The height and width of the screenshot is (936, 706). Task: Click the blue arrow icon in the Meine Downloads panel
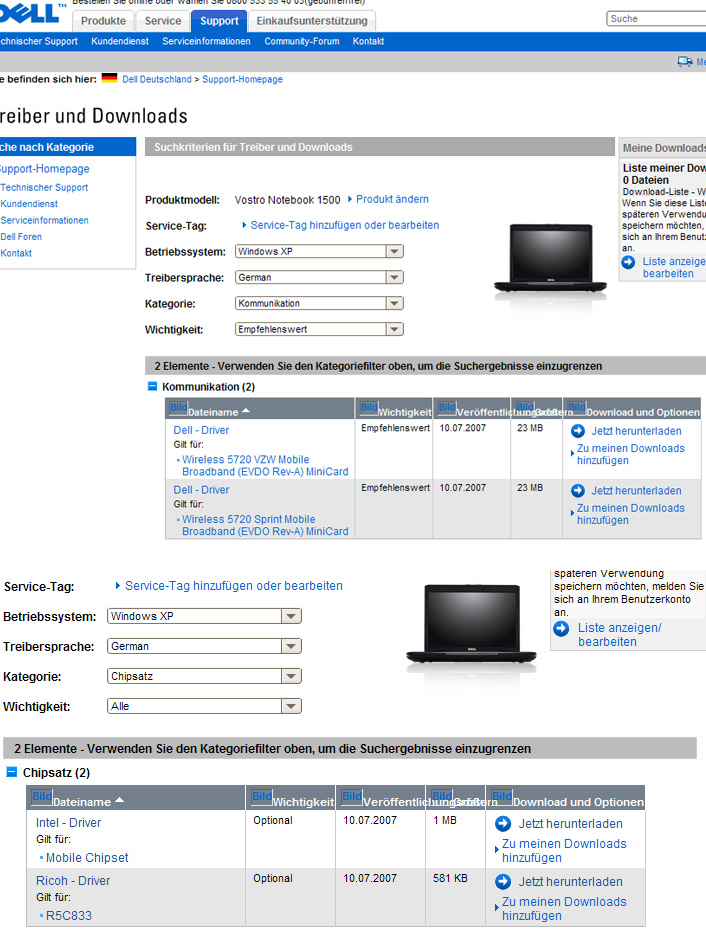coord(628,262)
